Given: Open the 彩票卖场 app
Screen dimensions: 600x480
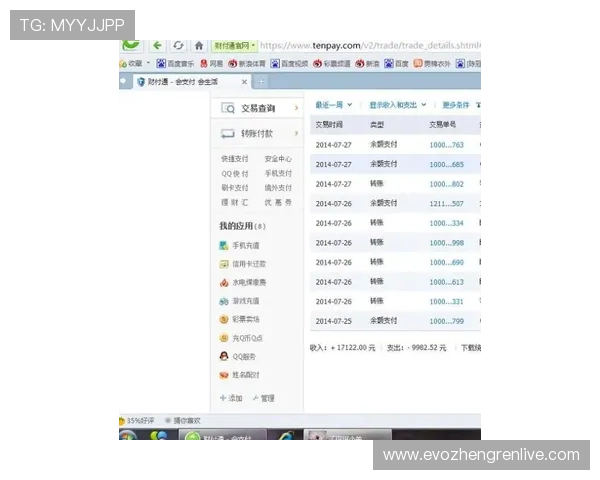Looking at the screenshot, I should (239, 319).
